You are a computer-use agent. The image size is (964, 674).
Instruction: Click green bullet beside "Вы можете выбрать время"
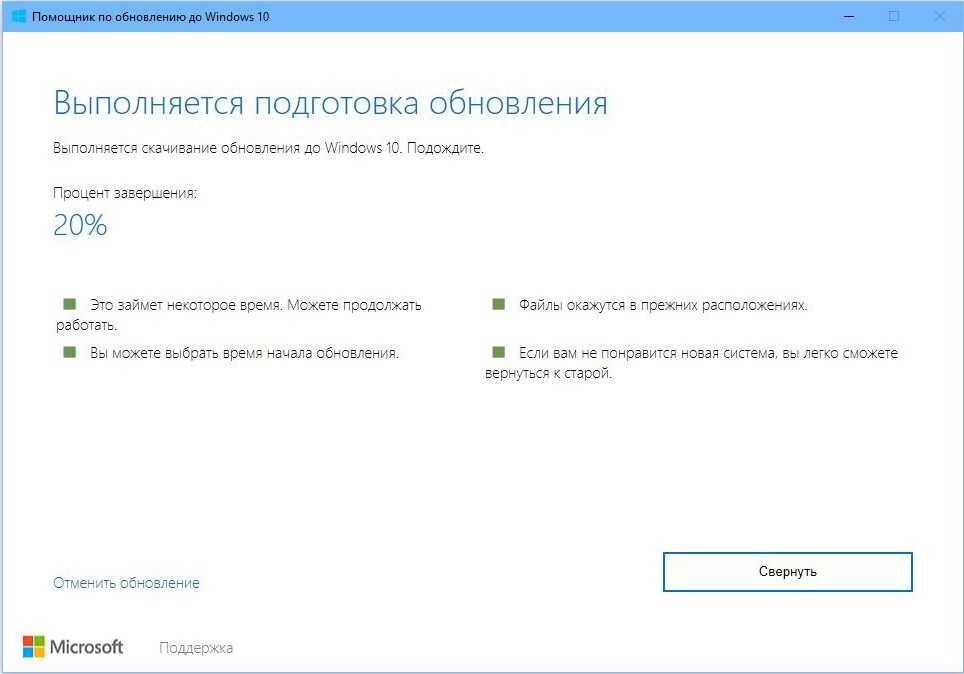69,352
